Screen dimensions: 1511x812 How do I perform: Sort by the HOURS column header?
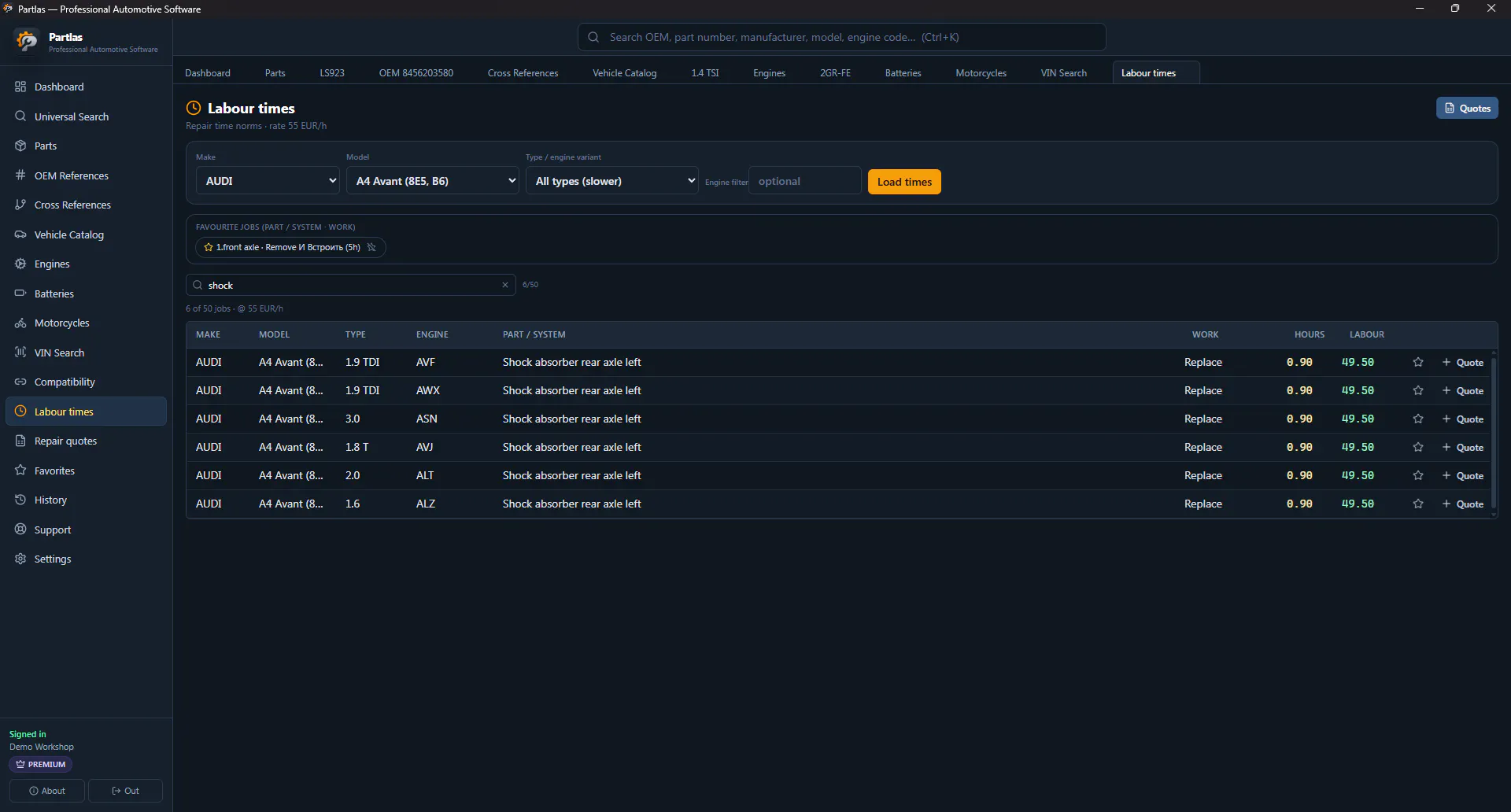click(1309, 334)
